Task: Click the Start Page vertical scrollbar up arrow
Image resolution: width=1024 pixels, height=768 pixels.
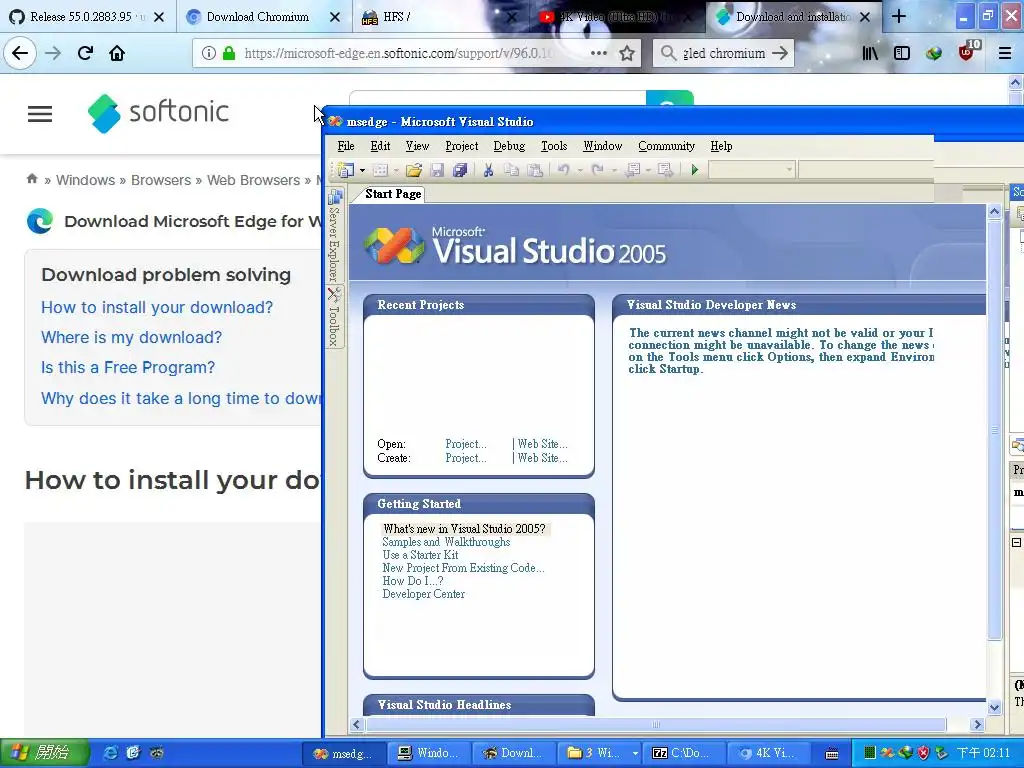Action: (x=994, y=212)
